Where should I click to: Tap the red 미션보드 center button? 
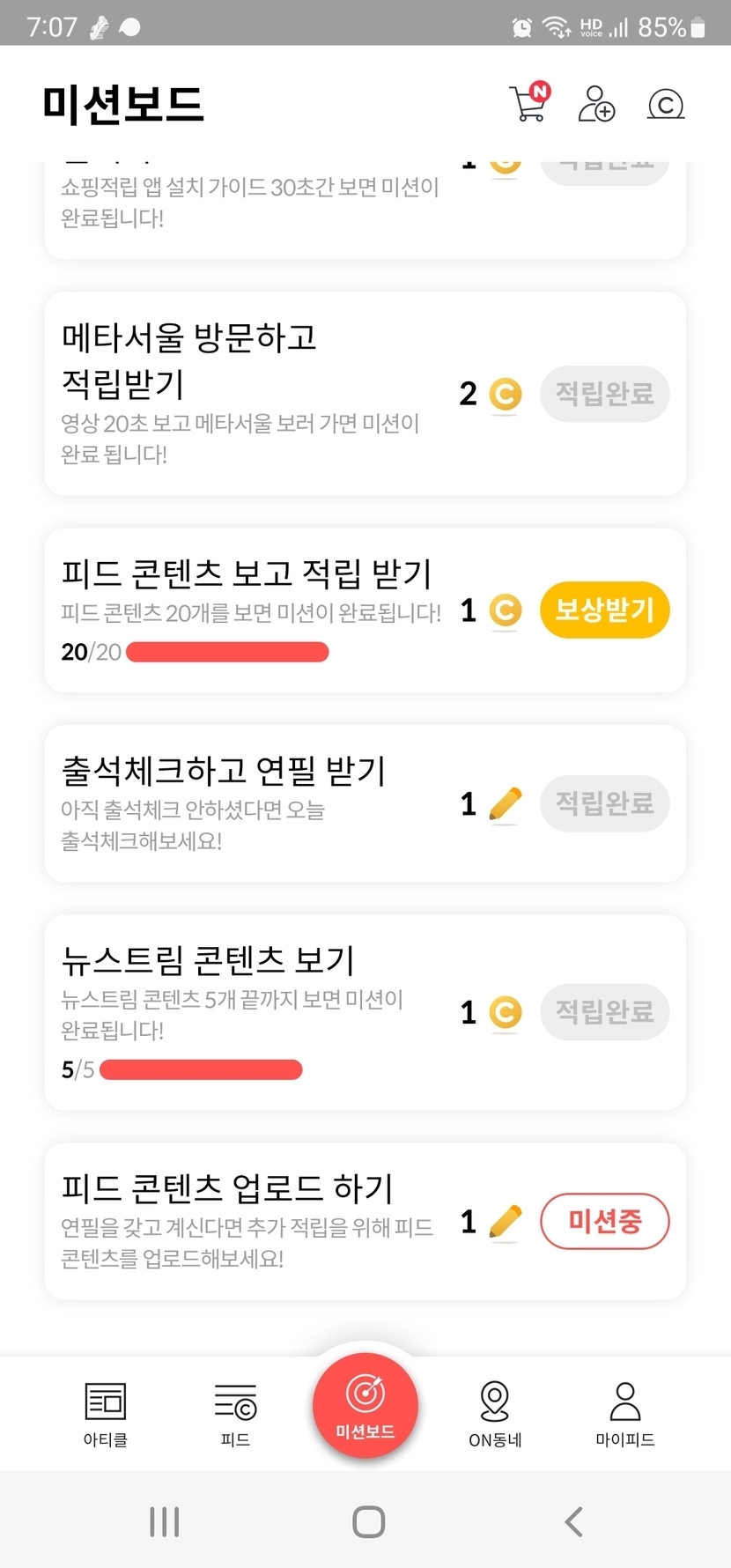click(365, 1405)
